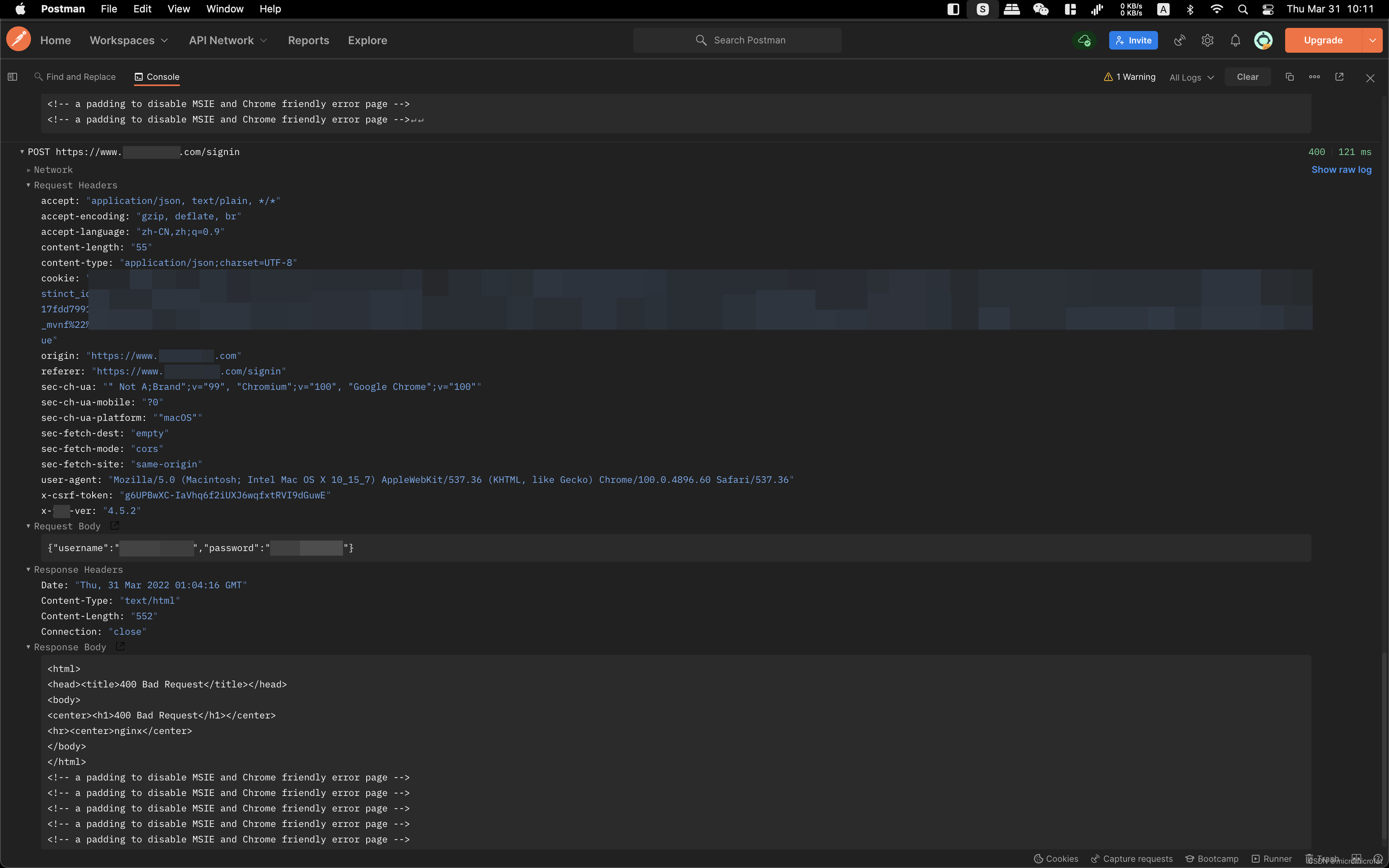
Task: Open Request Body in external view icon
Action: [114, 526]
